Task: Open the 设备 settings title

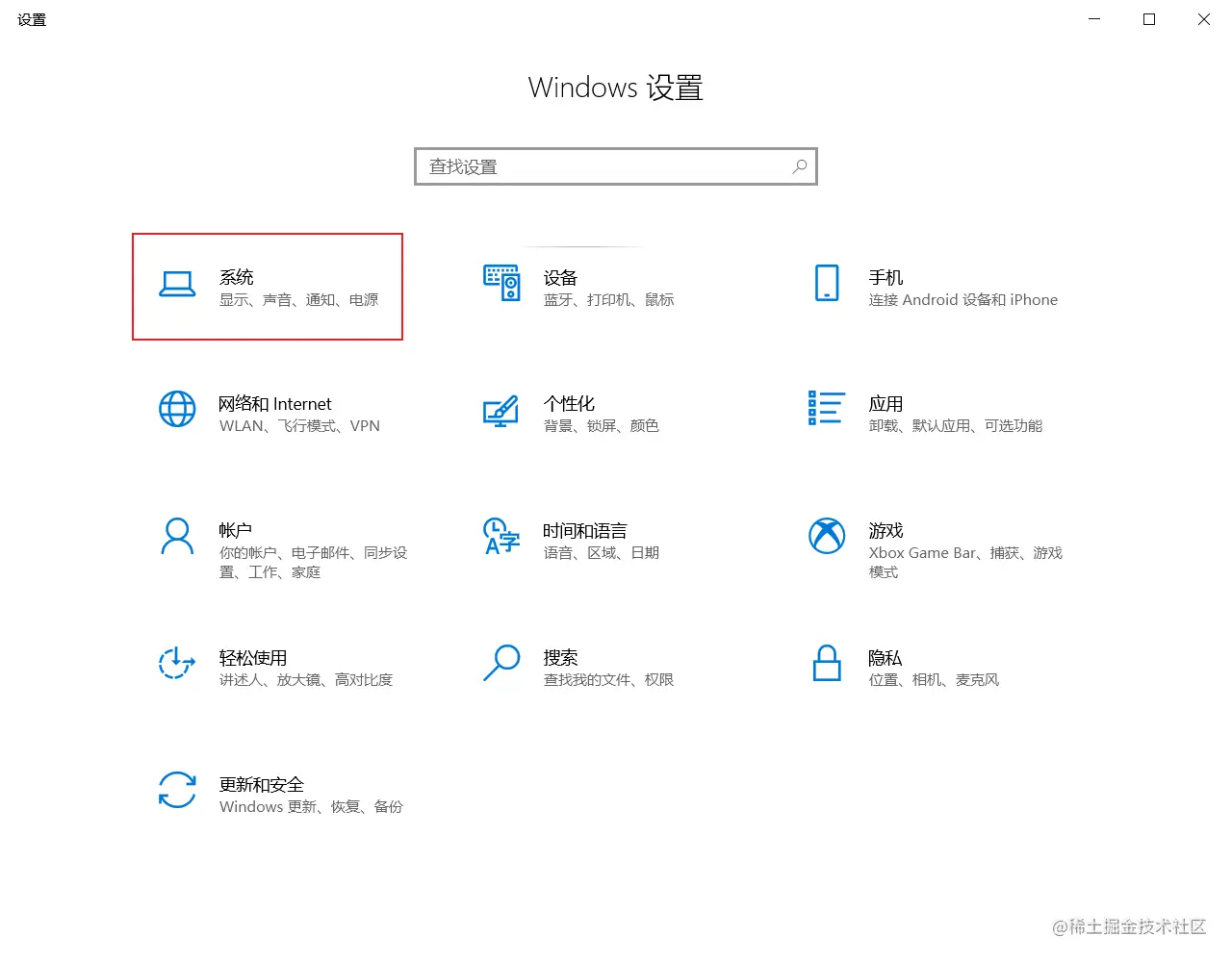Action: pyautogui.click(x=560, y=277)
